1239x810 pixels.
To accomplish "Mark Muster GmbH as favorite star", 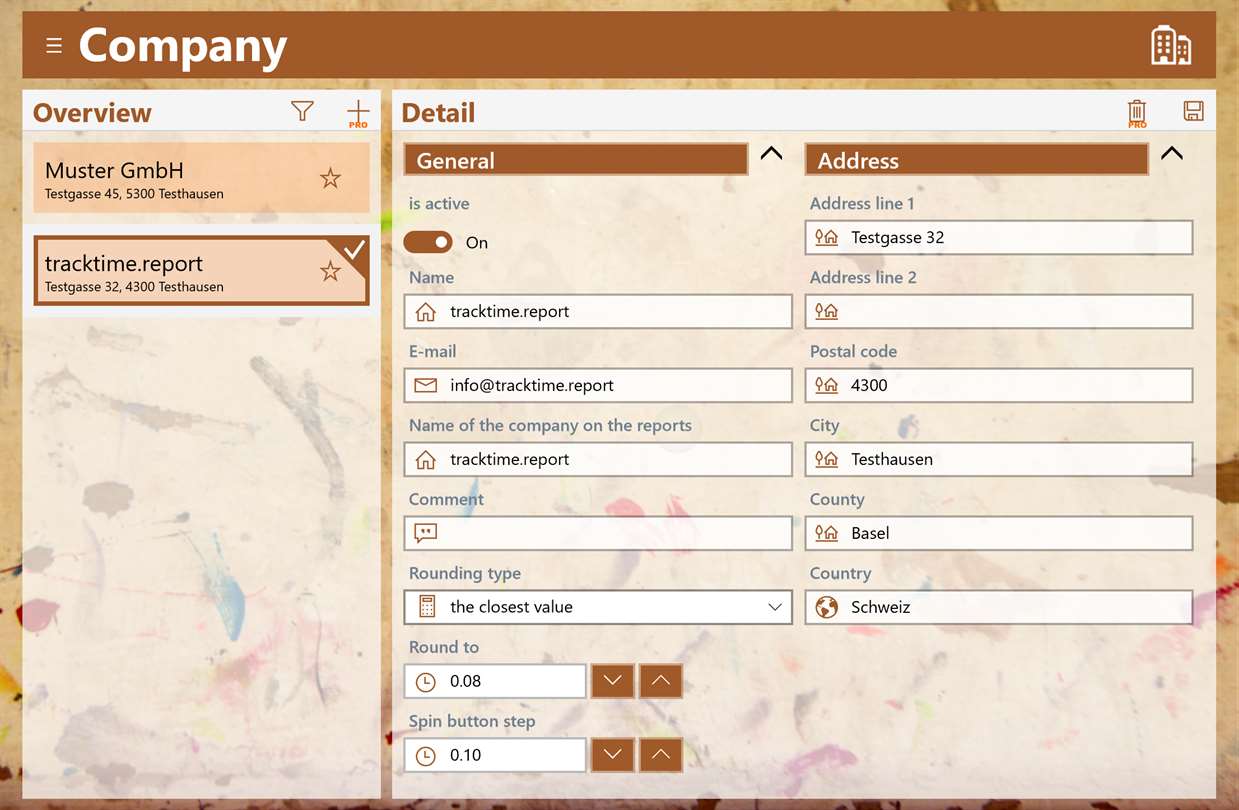I will point(330,178).
